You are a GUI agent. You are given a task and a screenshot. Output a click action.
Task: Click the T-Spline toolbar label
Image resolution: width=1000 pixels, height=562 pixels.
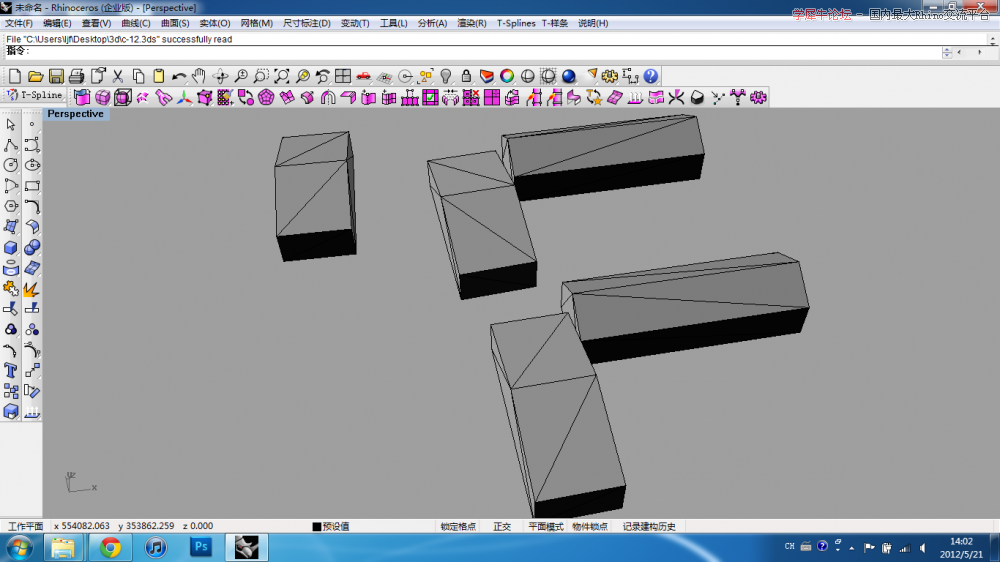pos(35,96)
